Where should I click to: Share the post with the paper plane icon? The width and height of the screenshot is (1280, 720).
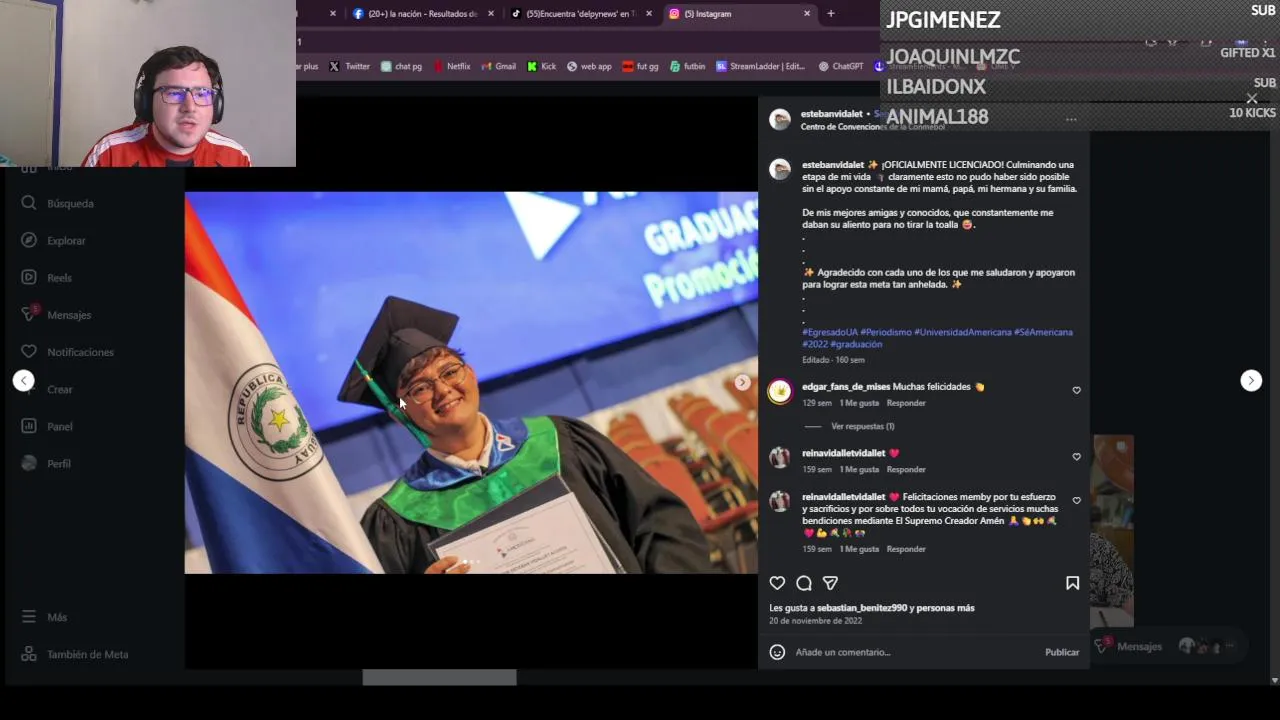[x=830, y=583]
